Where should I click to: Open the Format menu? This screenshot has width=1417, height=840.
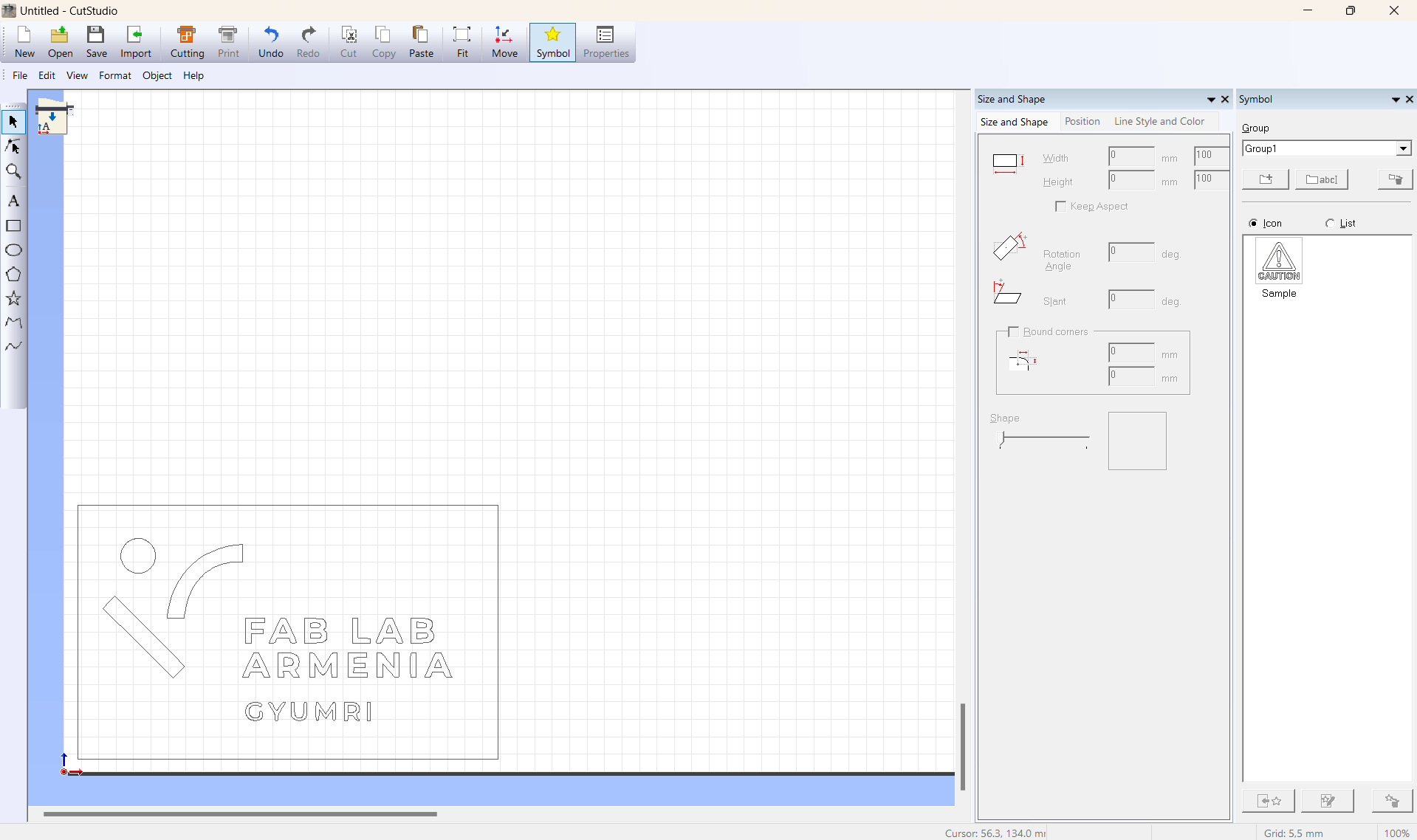click(x=115, y=75)
